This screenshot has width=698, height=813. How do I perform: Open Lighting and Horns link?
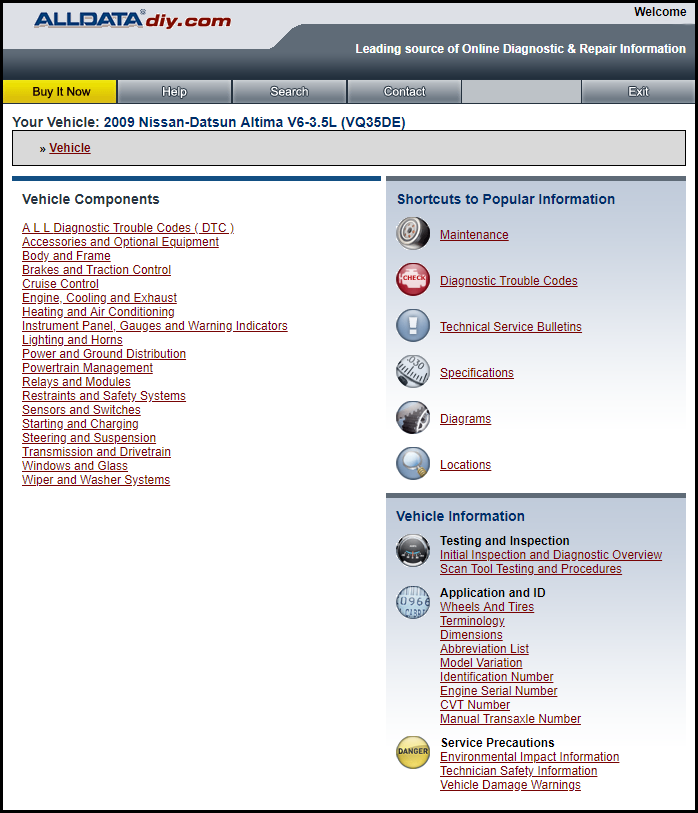click(x=73, y=340)
